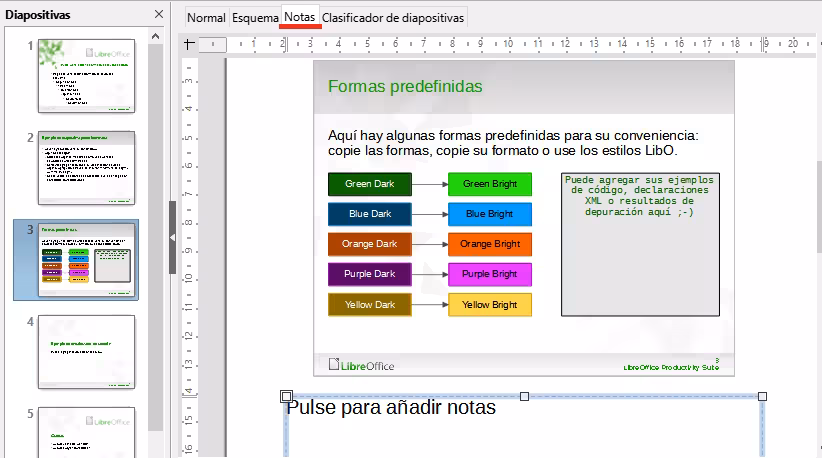822x458 pixels.
Task: Click the top-center handle of notes box
Action: point(524,397)
